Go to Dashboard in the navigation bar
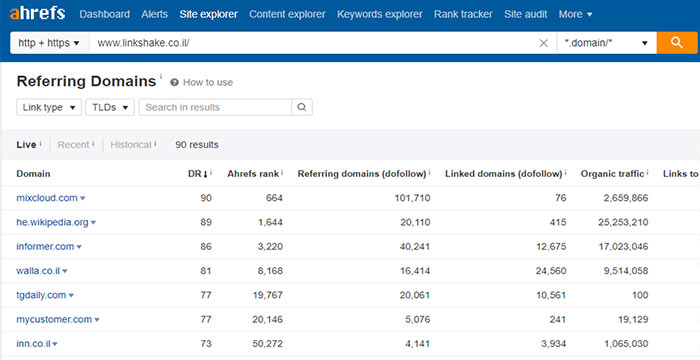This screenshot has height=360, width=700. click(x=104, y=14)
